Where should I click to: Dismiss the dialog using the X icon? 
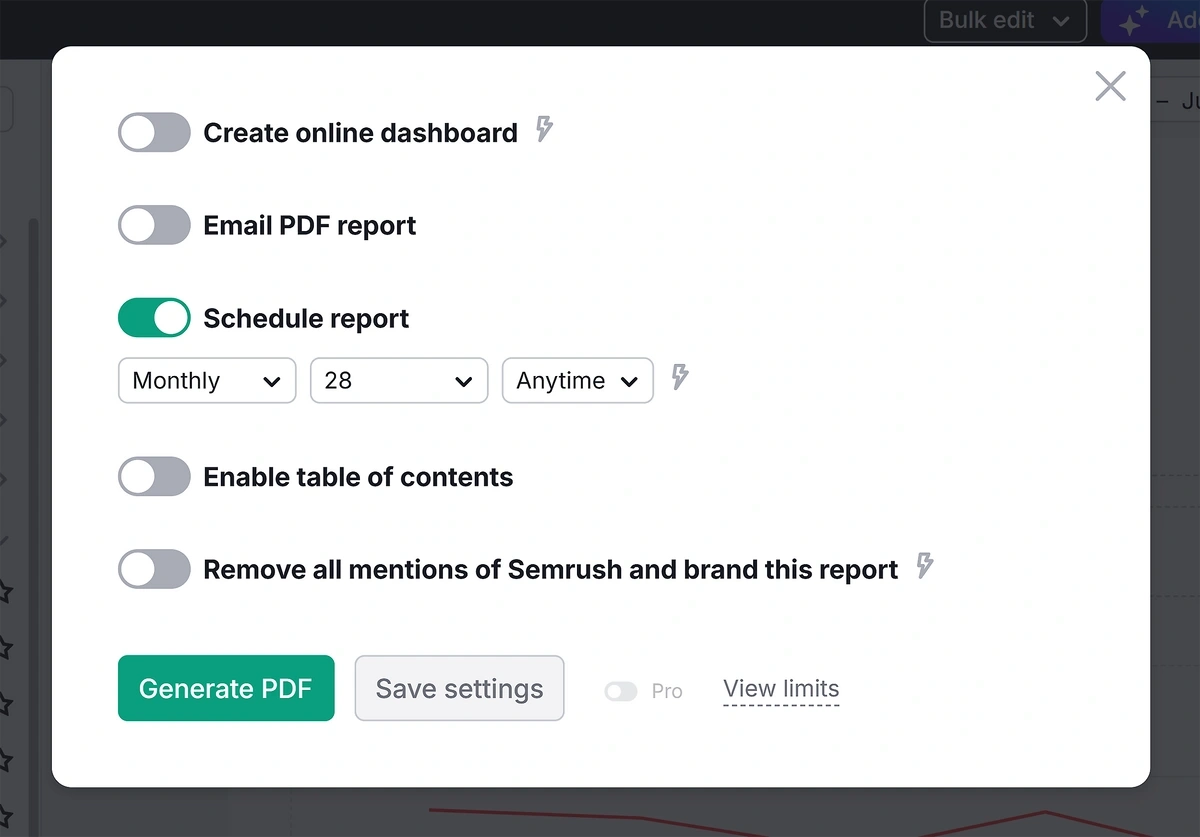click(x=1110, y=86)
